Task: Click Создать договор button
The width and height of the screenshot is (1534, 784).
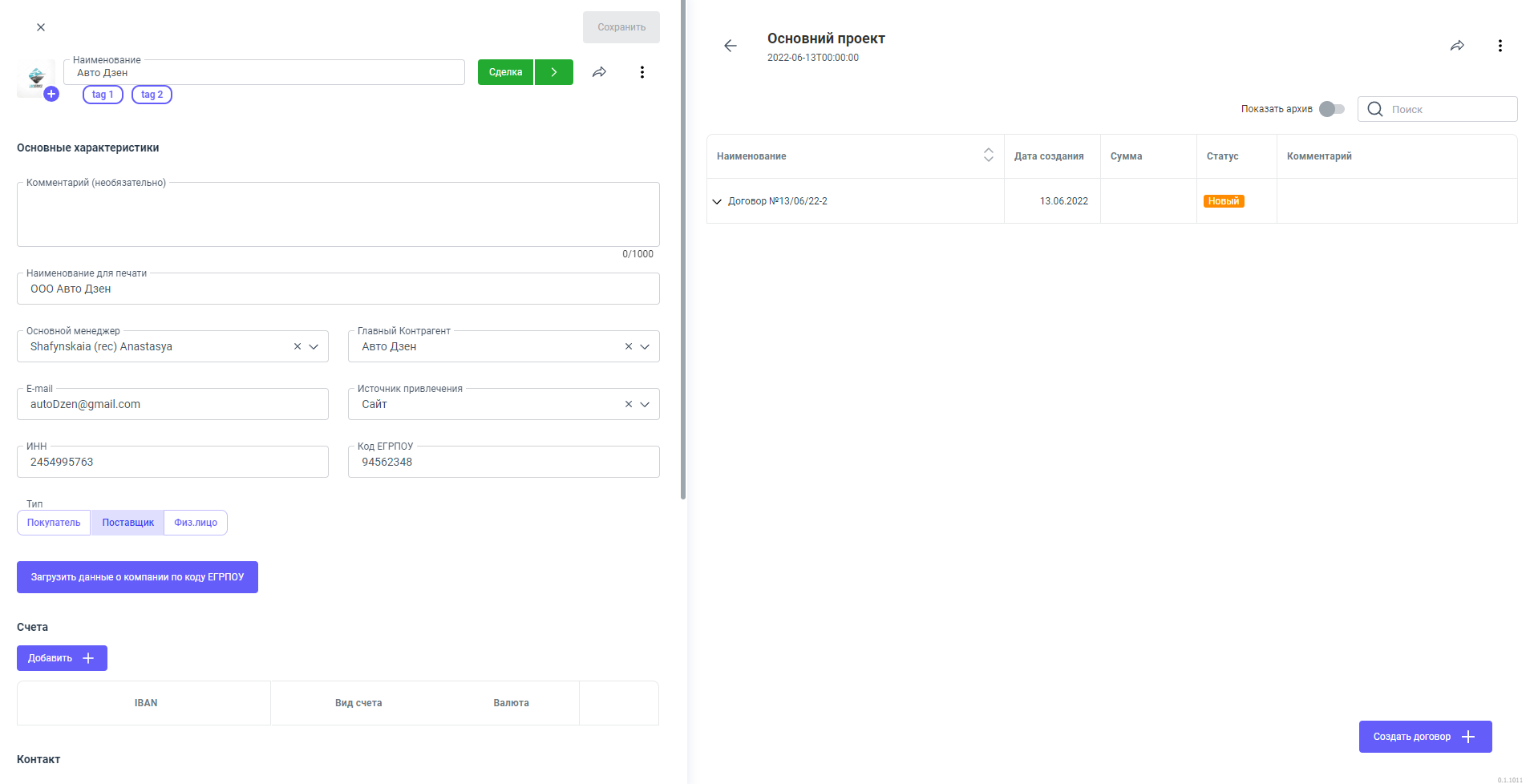Action: click(x=1425, y=737)
